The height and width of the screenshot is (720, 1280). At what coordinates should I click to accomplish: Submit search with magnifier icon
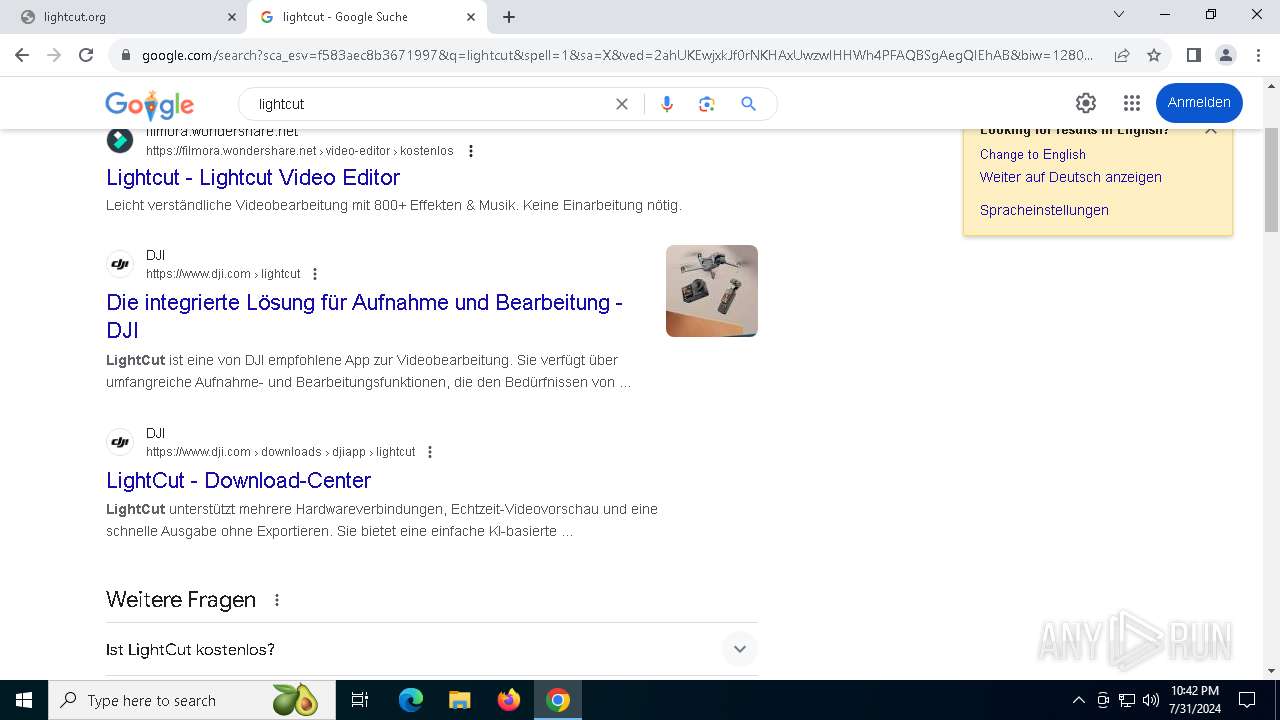(x=748, y=104)
